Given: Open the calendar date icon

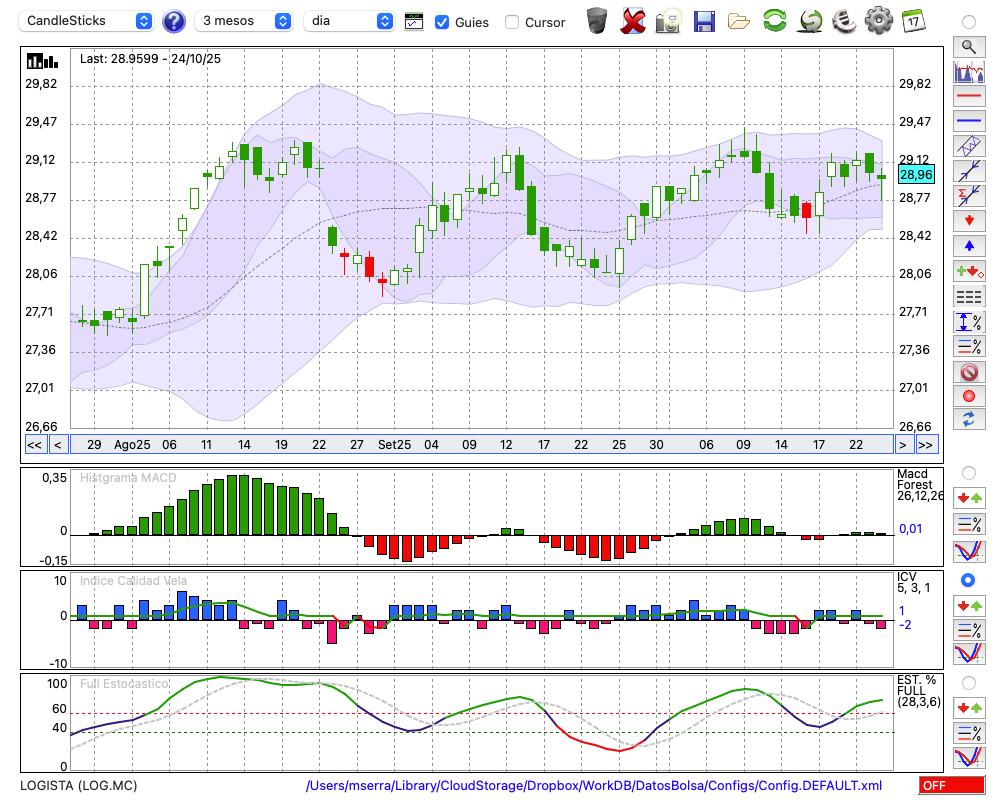Looking at the screenshot, I should coord(912,21).
